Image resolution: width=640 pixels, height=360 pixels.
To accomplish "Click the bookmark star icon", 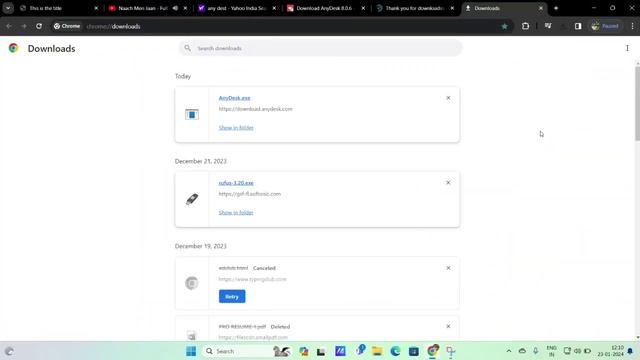I will point(504,26).
